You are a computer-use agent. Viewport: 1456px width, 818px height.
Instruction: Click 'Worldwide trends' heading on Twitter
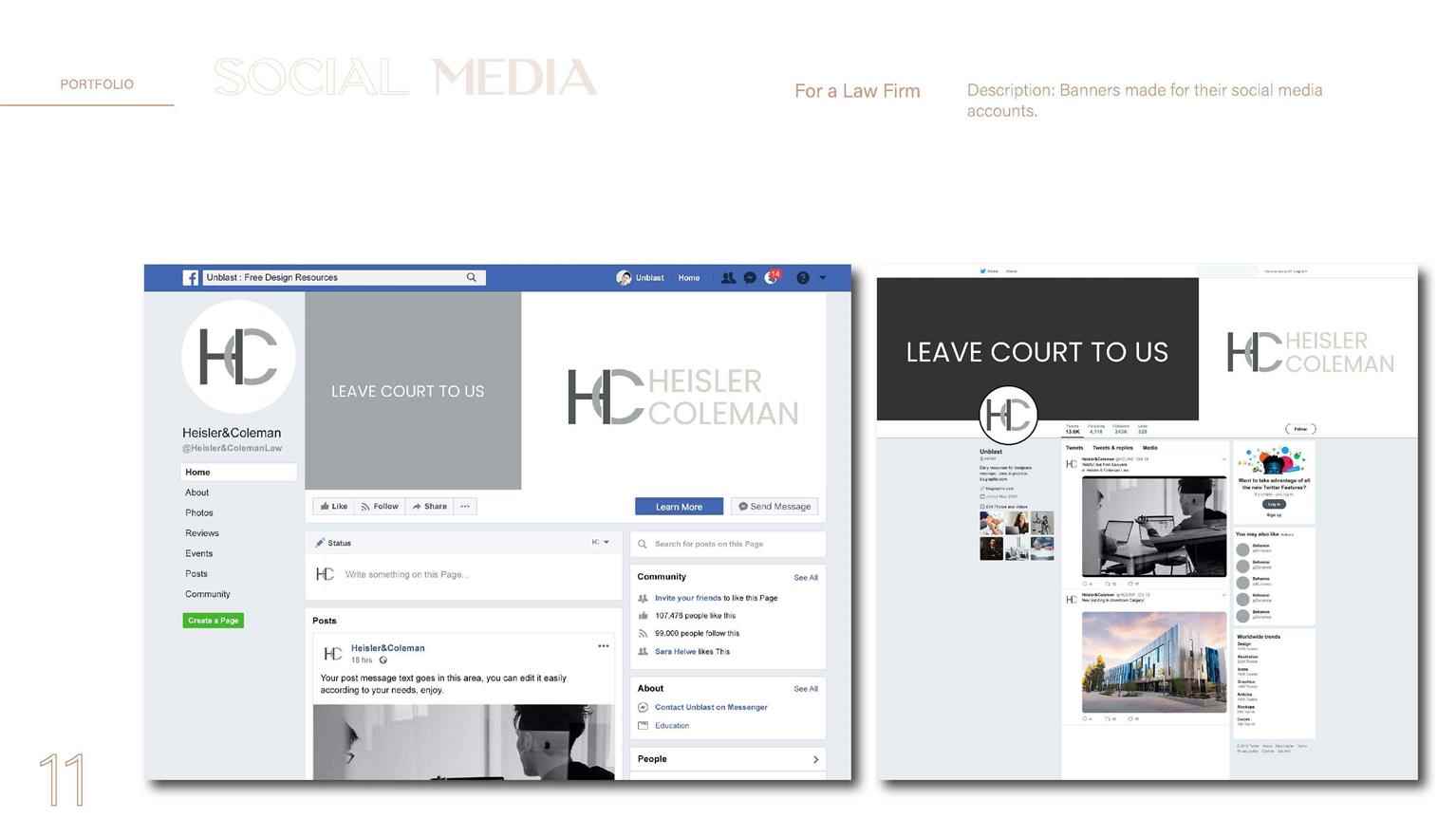tap(1259, 637)
